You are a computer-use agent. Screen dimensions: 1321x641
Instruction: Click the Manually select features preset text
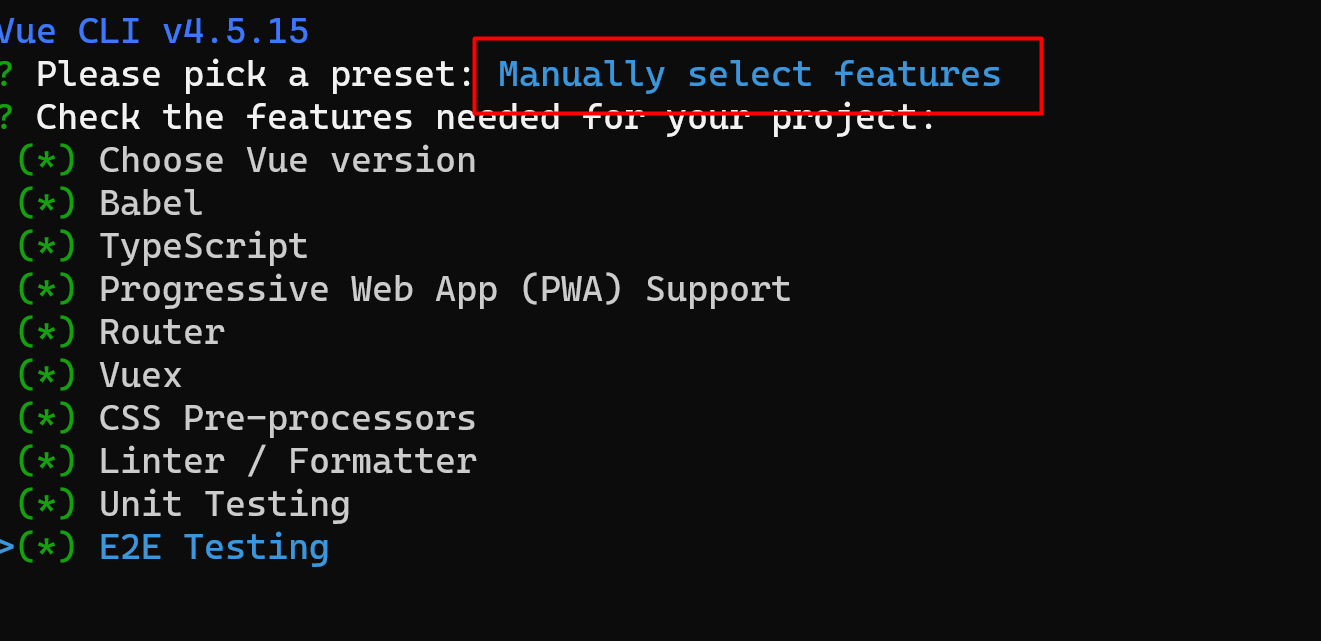749,75
